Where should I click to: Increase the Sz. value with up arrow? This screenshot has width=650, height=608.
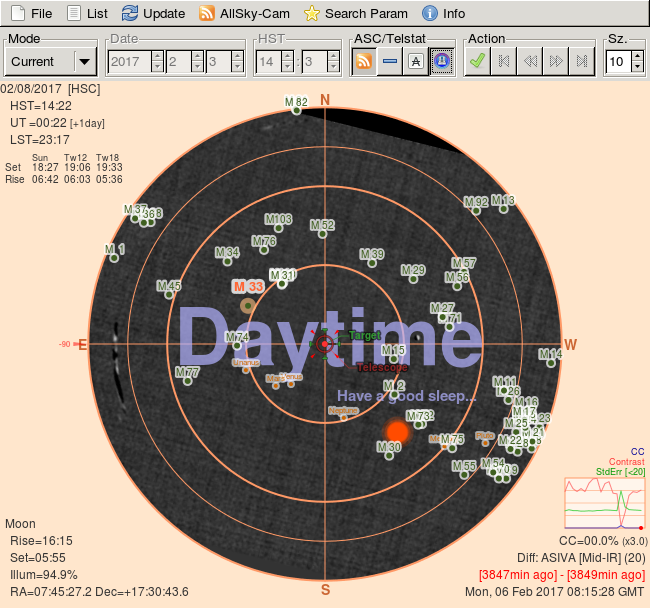pos(638,56)
